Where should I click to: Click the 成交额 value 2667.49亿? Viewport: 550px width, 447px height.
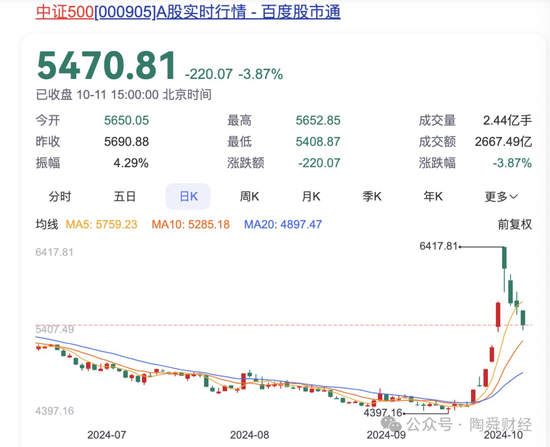[x=503, y=142]
